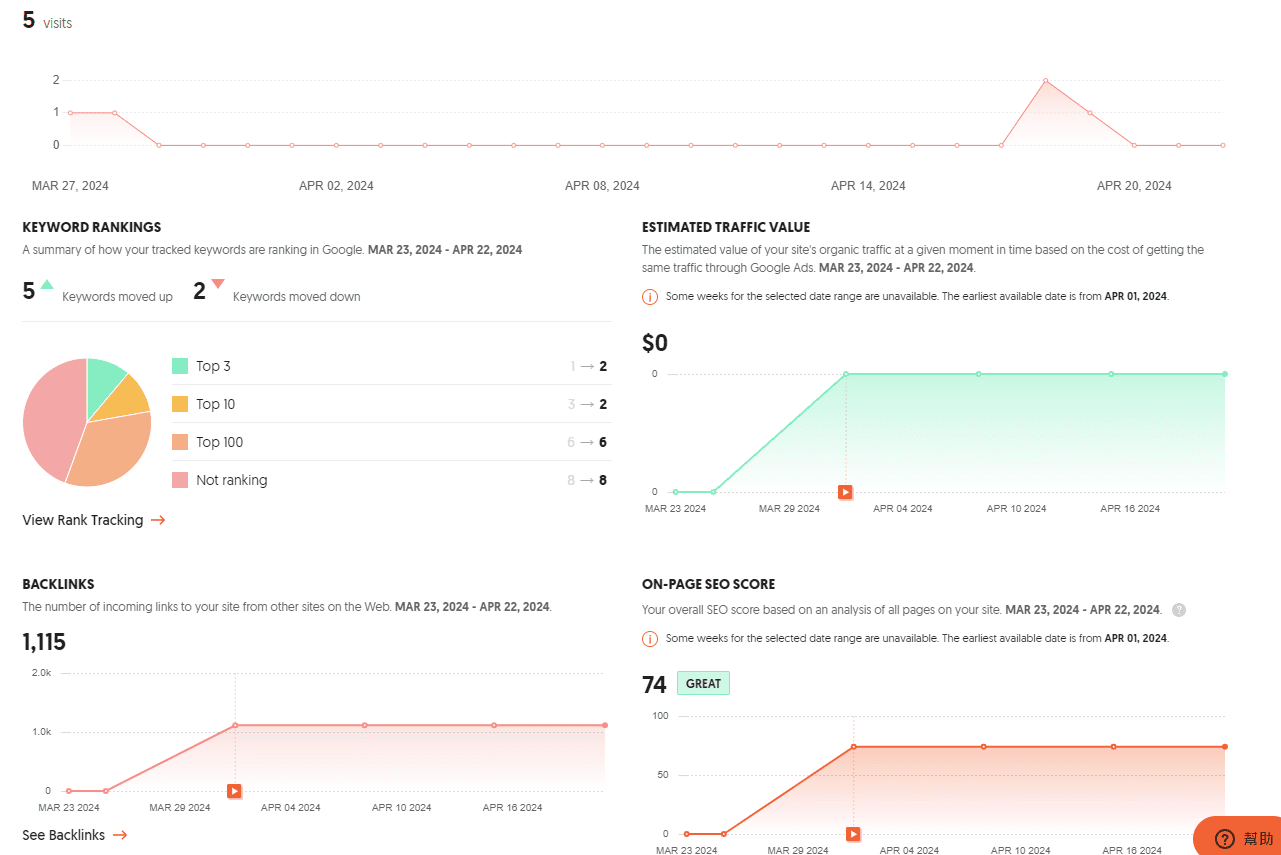Click the help question mark icon
Image resolution: width=1281 pixels, height=855 pixels.
click(1225, 839)
